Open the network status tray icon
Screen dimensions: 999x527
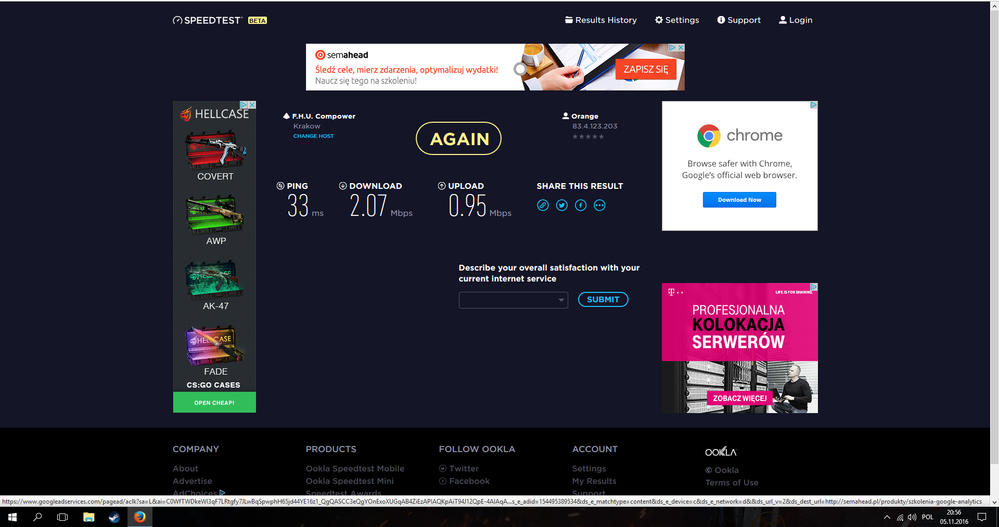pyautogui.click(x=900, y=517)
